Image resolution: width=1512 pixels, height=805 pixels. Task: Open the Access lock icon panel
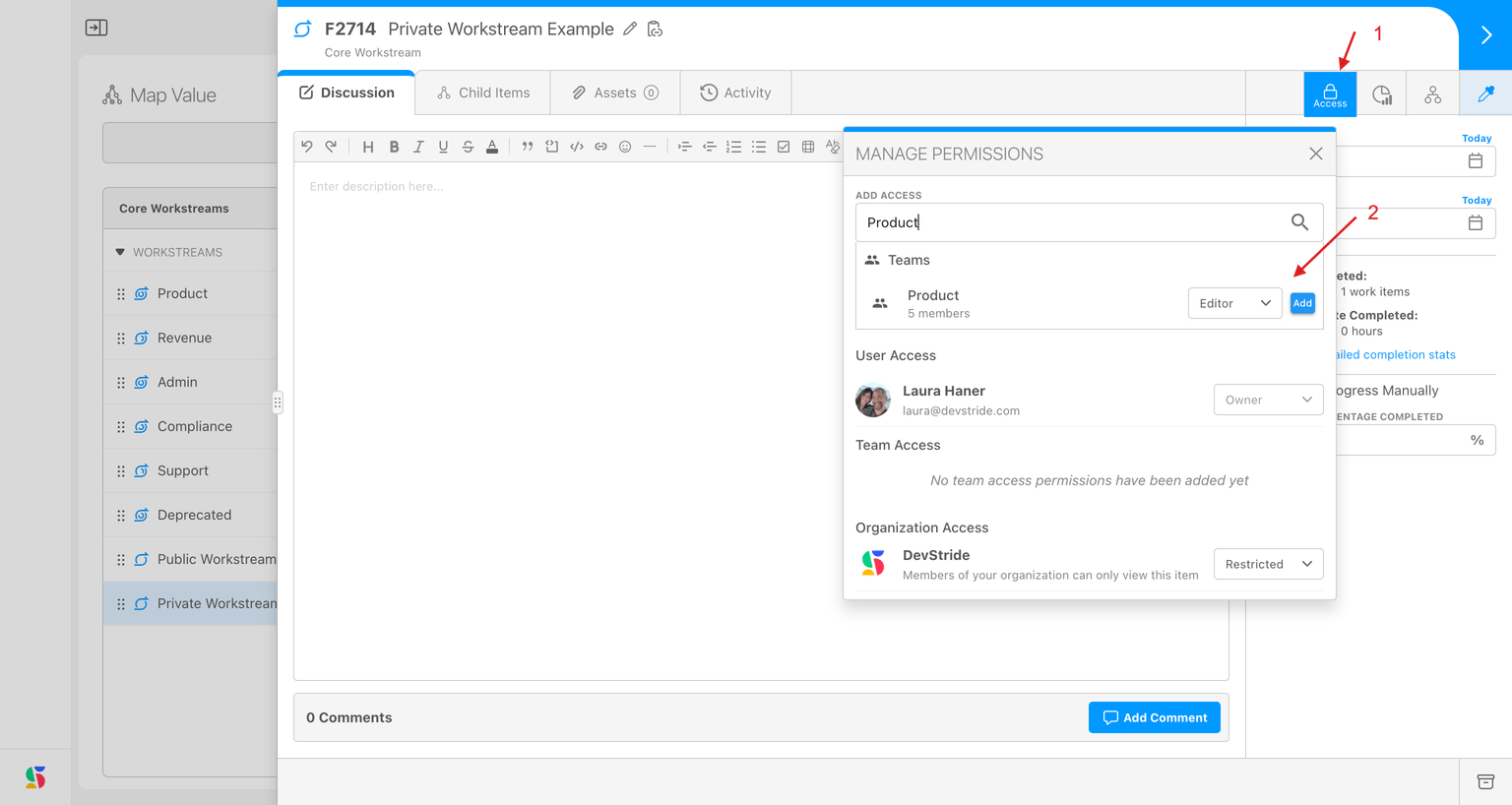(x=1329, y=94)
